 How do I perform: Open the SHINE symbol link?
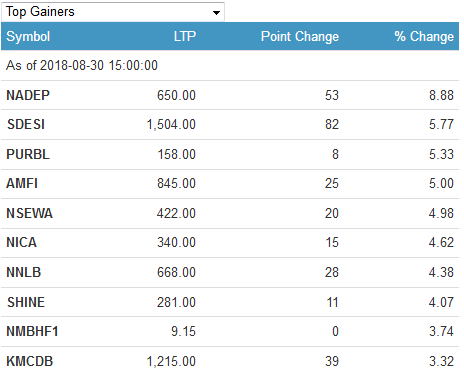point(26,302)
